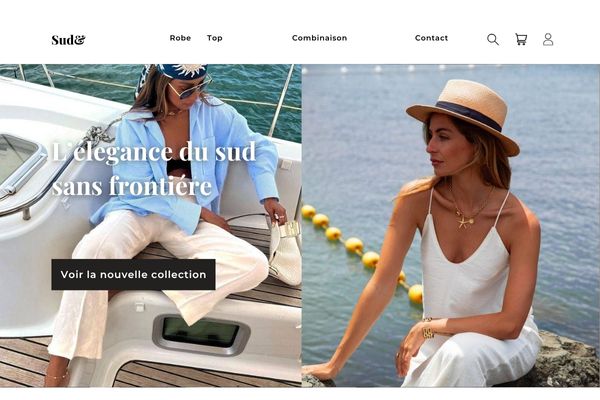Screen dimensions: 600x400
Task: Open the search magnifier icon
Action: [493, 39]
